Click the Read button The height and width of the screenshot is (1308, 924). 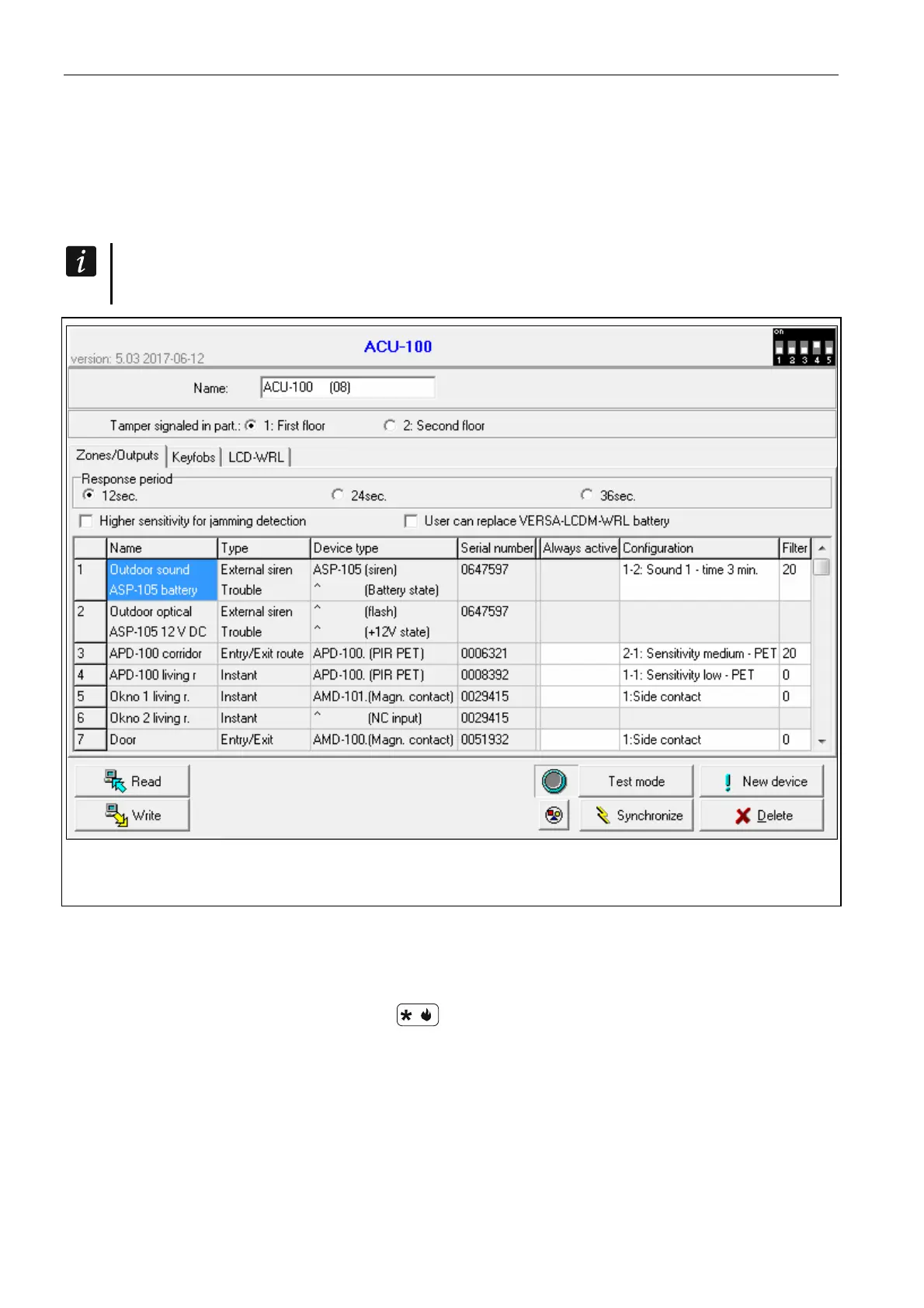(x=132, y=781)
